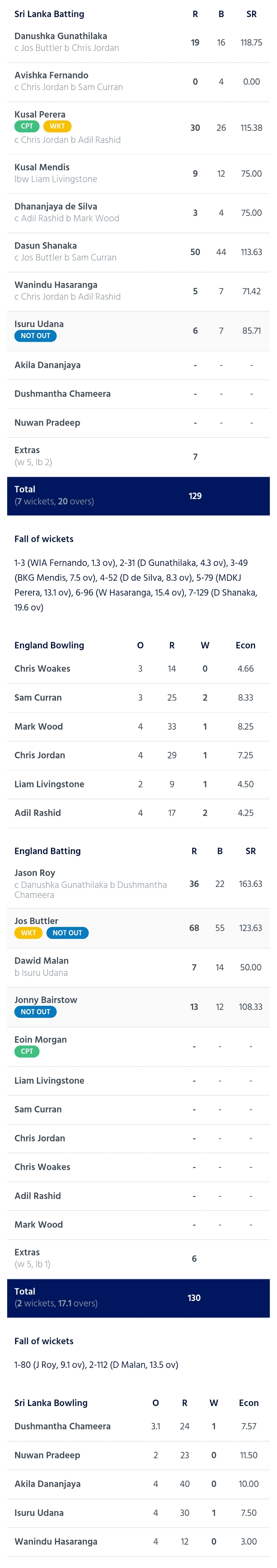
Task: Open Chris Woakes bowling figures row
Action: coord(138,668)
